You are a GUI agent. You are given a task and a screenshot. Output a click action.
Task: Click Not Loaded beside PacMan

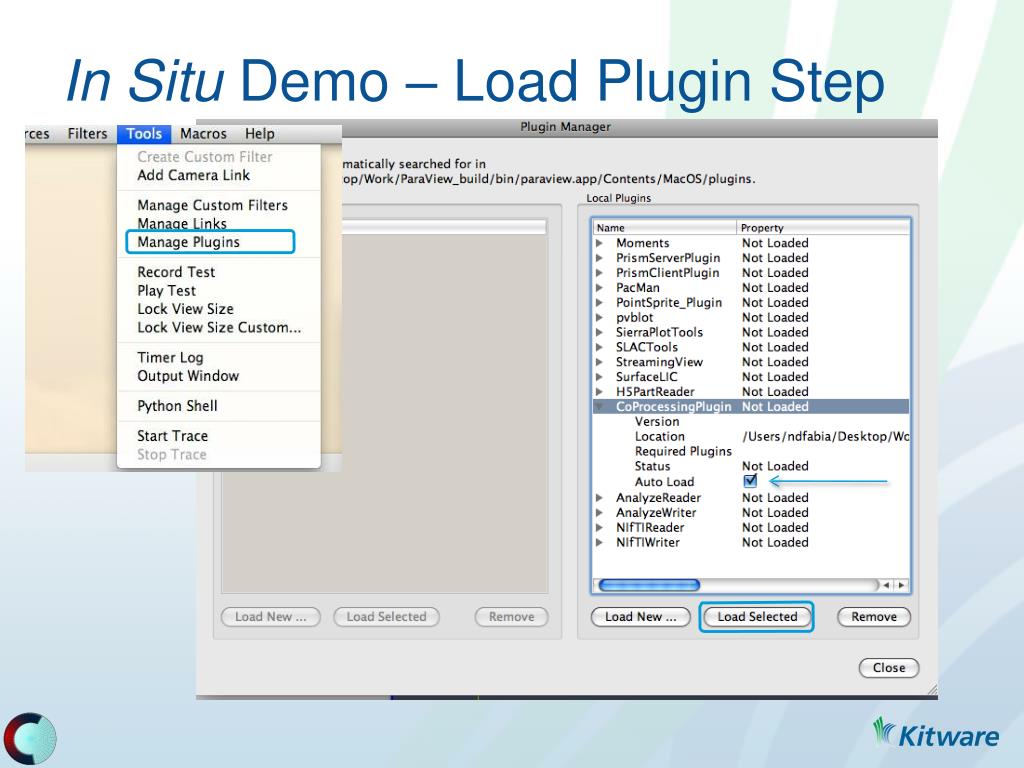pyautogui.click(x=775, y=288)
